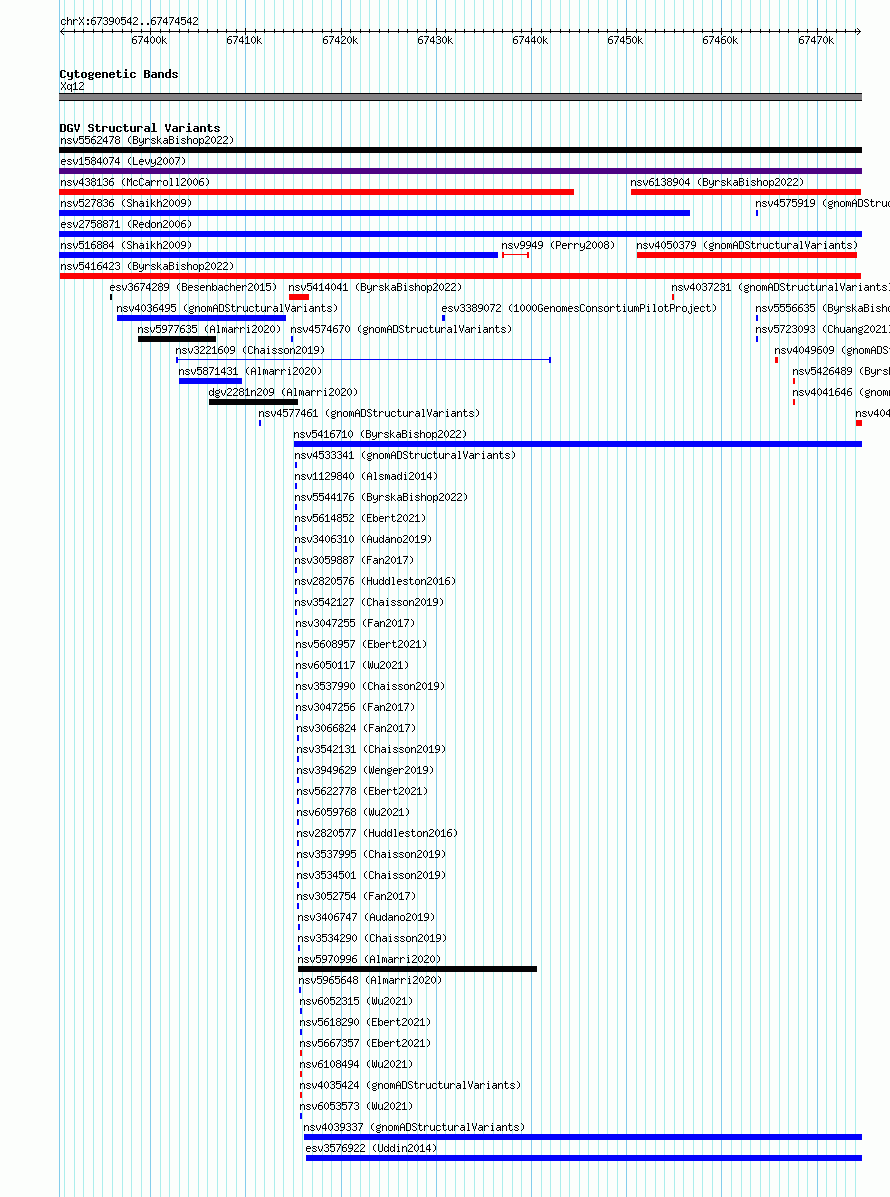Click the nsv5970996 (Almarri2020) label

[x=369, y=959]
